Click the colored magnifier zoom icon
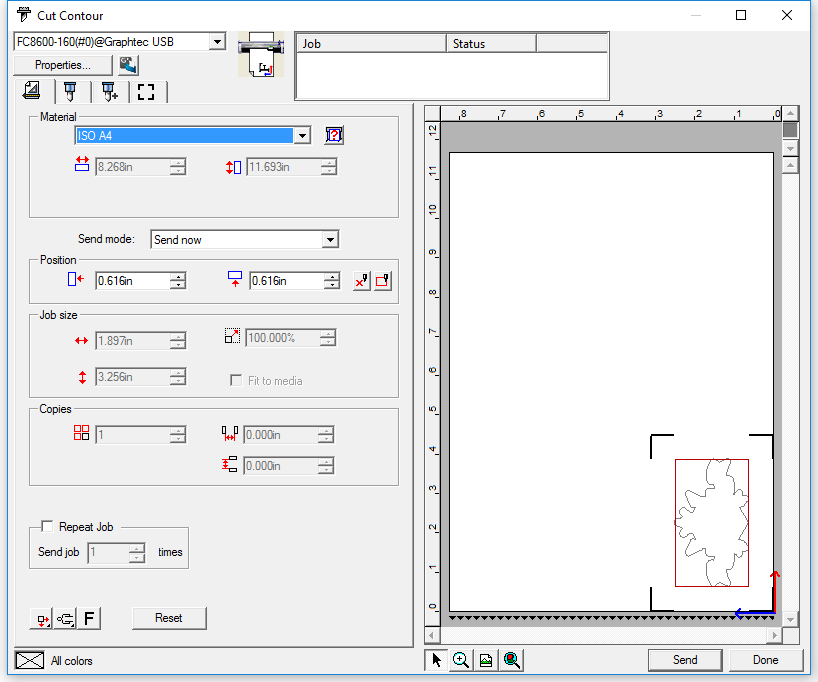Screen dimensions: 818x682 pyautogui.click(x=511, y=660)
